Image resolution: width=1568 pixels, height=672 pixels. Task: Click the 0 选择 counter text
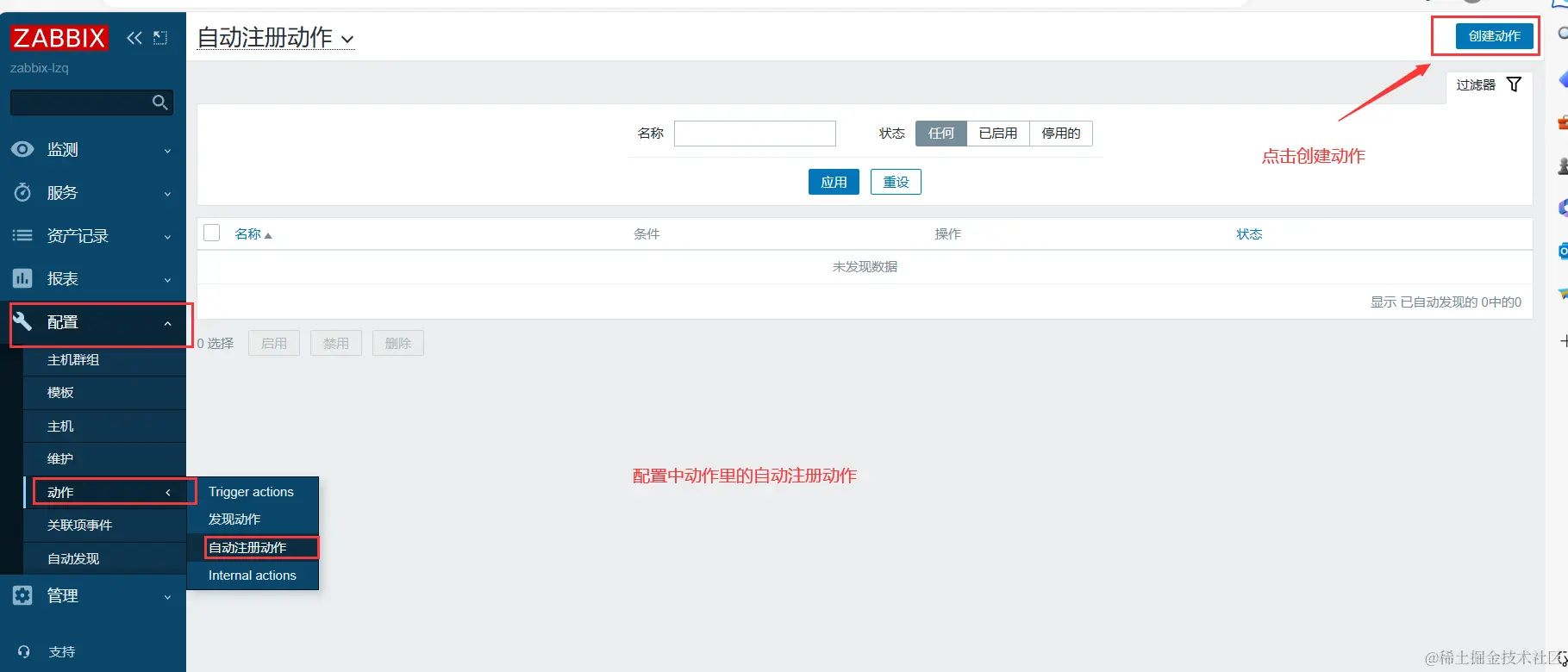tap(216, 343)
